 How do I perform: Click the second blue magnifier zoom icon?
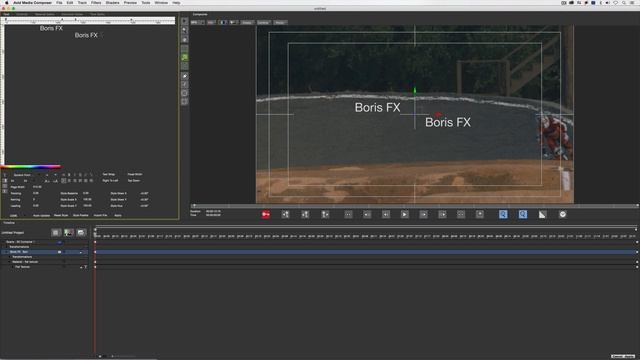tap(523, 214)
